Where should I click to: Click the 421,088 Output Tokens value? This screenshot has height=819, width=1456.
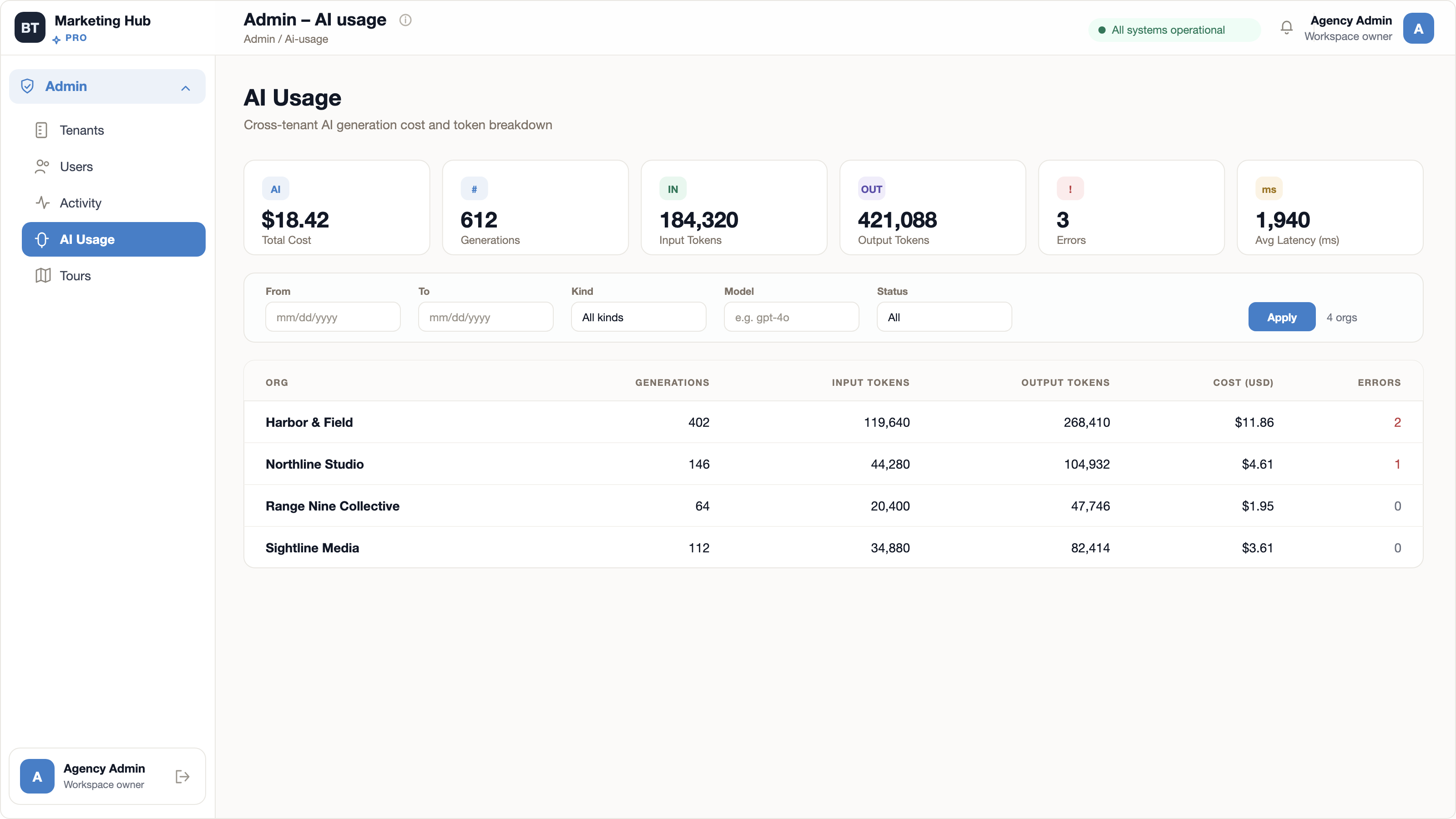click(897, 220)
